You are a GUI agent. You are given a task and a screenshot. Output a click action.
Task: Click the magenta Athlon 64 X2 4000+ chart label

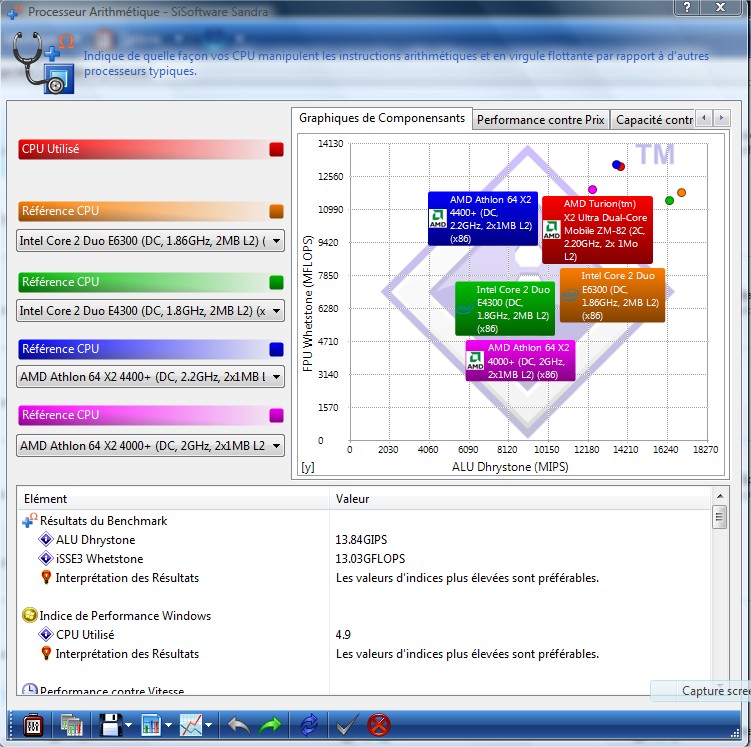520,361
